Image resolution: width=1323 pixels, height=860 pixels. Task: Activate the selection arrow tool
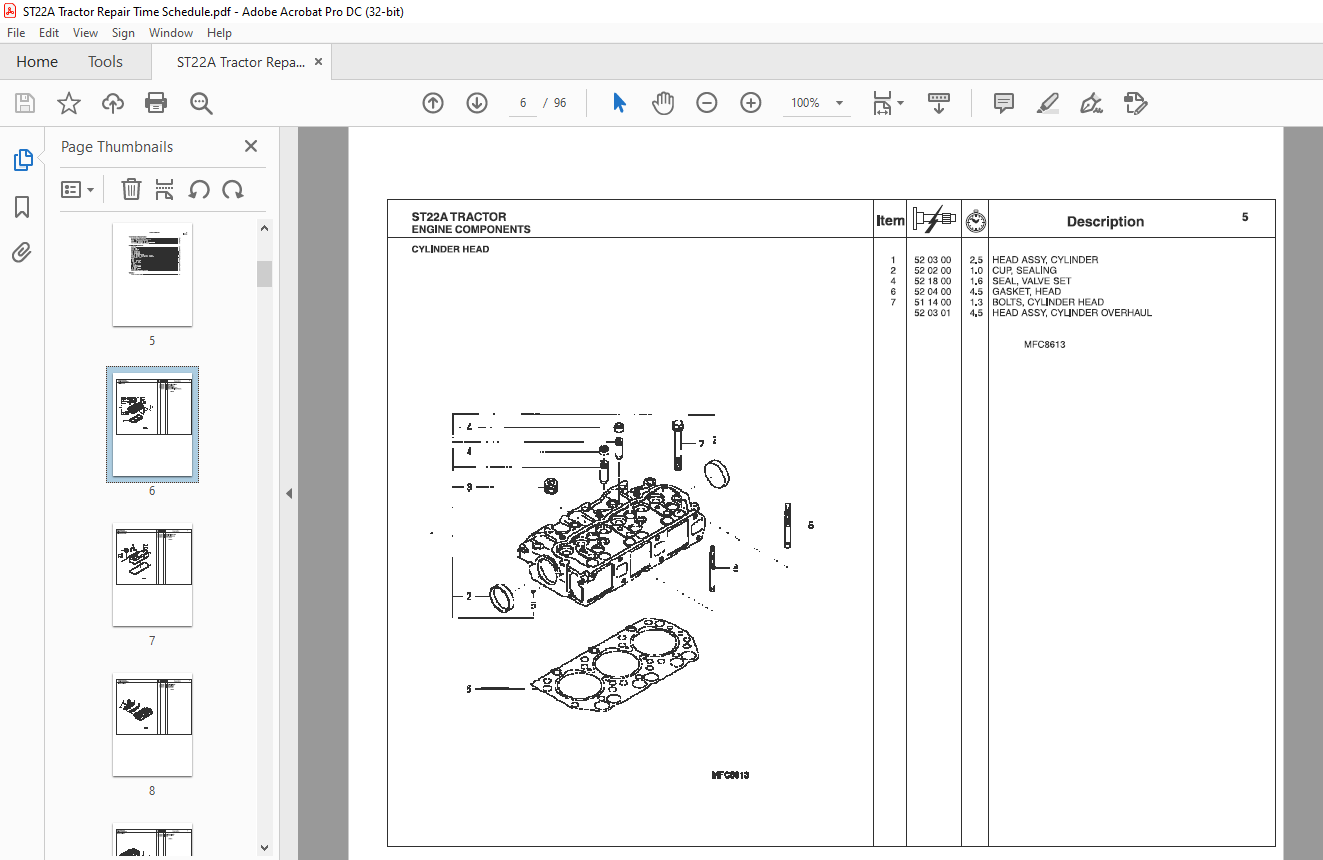tap(619, 103)
